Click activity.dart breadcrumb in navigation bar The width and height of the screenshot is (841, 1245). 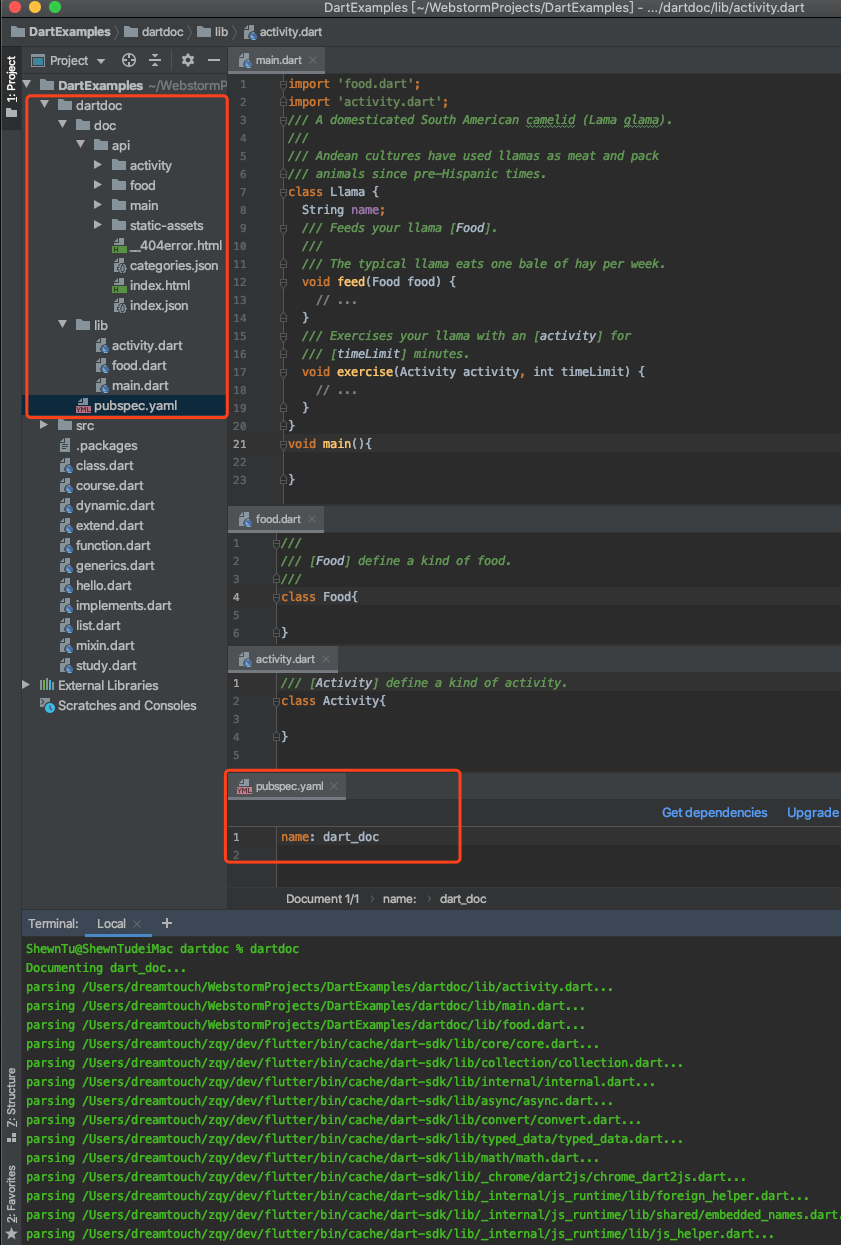point(284,32)
